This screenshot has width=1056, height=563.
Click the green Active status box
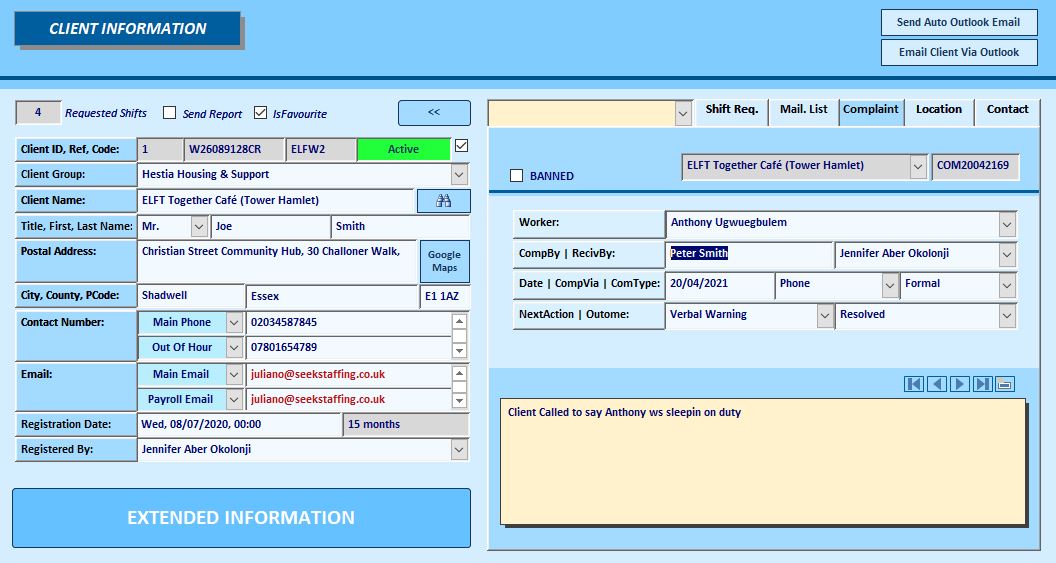[x=403, y=150]
